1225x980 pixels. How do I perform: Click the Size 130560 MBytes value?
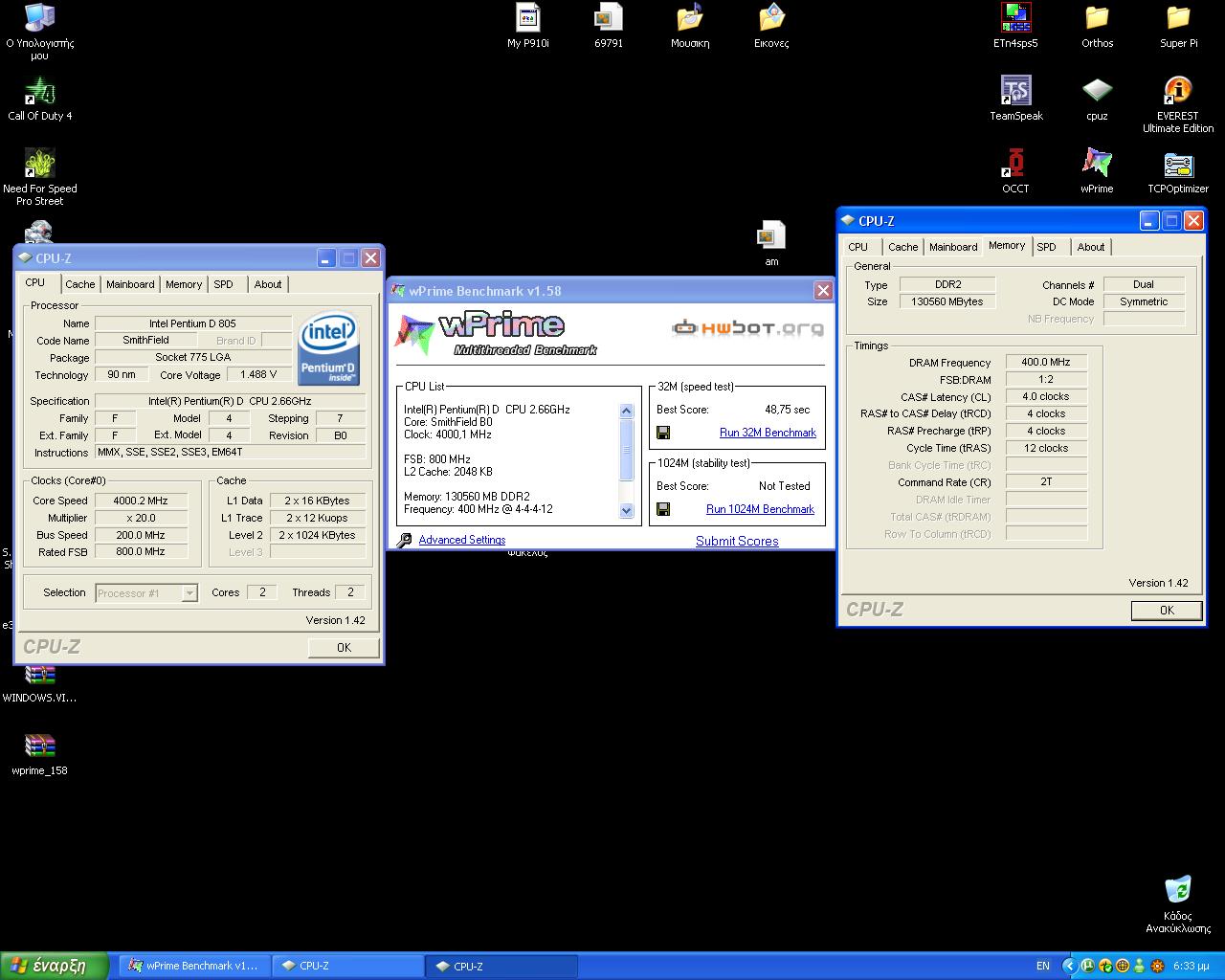click(x=947, y=301)
